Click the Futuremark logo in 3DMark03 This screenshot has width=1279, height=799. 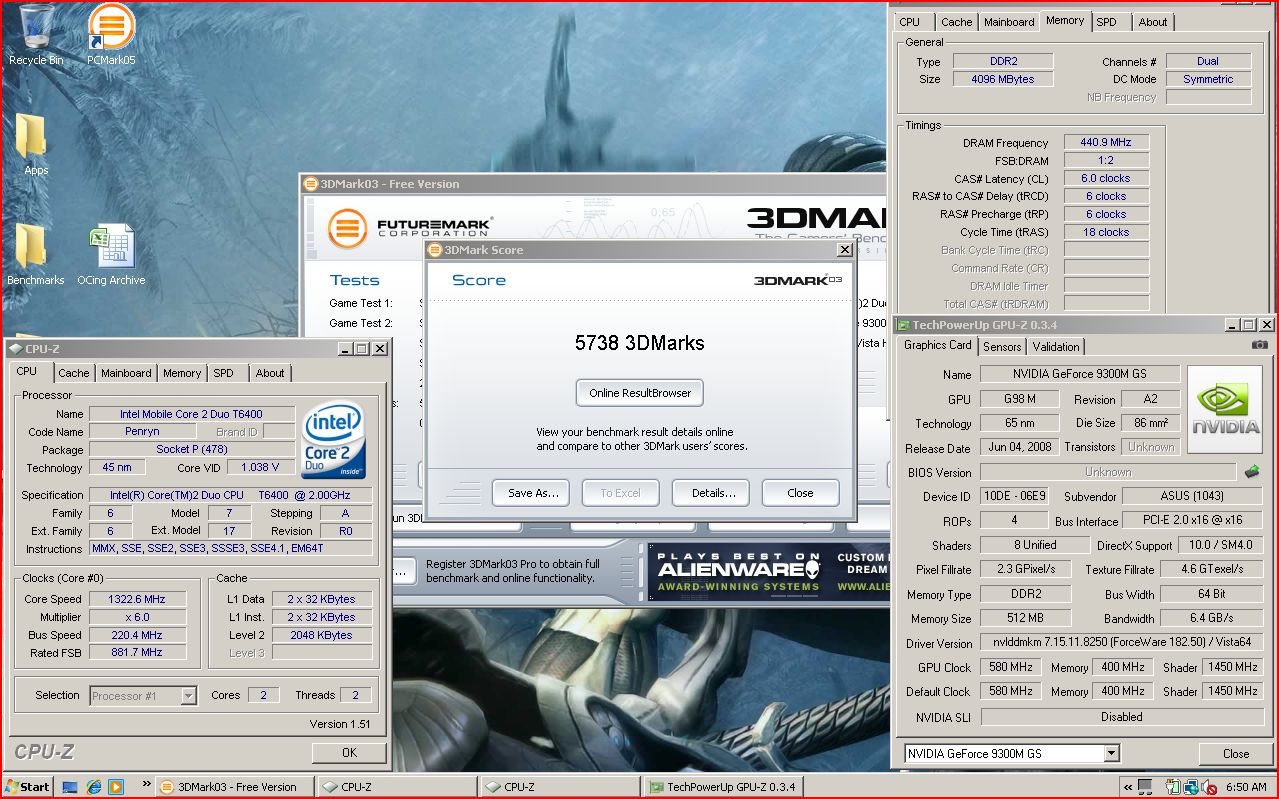click(410, 227)
